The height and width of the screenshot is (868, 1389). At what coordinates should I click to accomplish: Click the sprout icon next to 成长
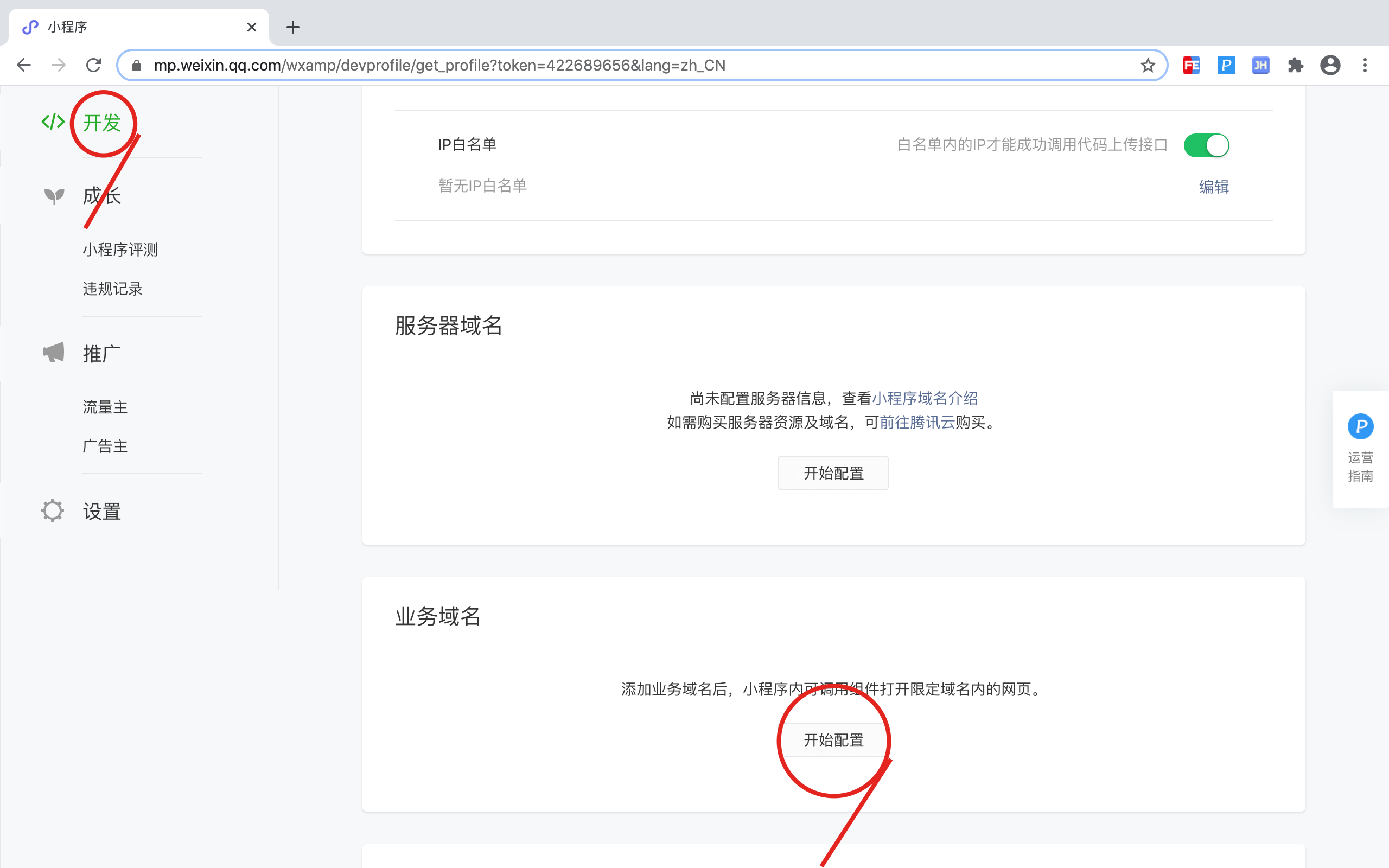tap(54, 196)
